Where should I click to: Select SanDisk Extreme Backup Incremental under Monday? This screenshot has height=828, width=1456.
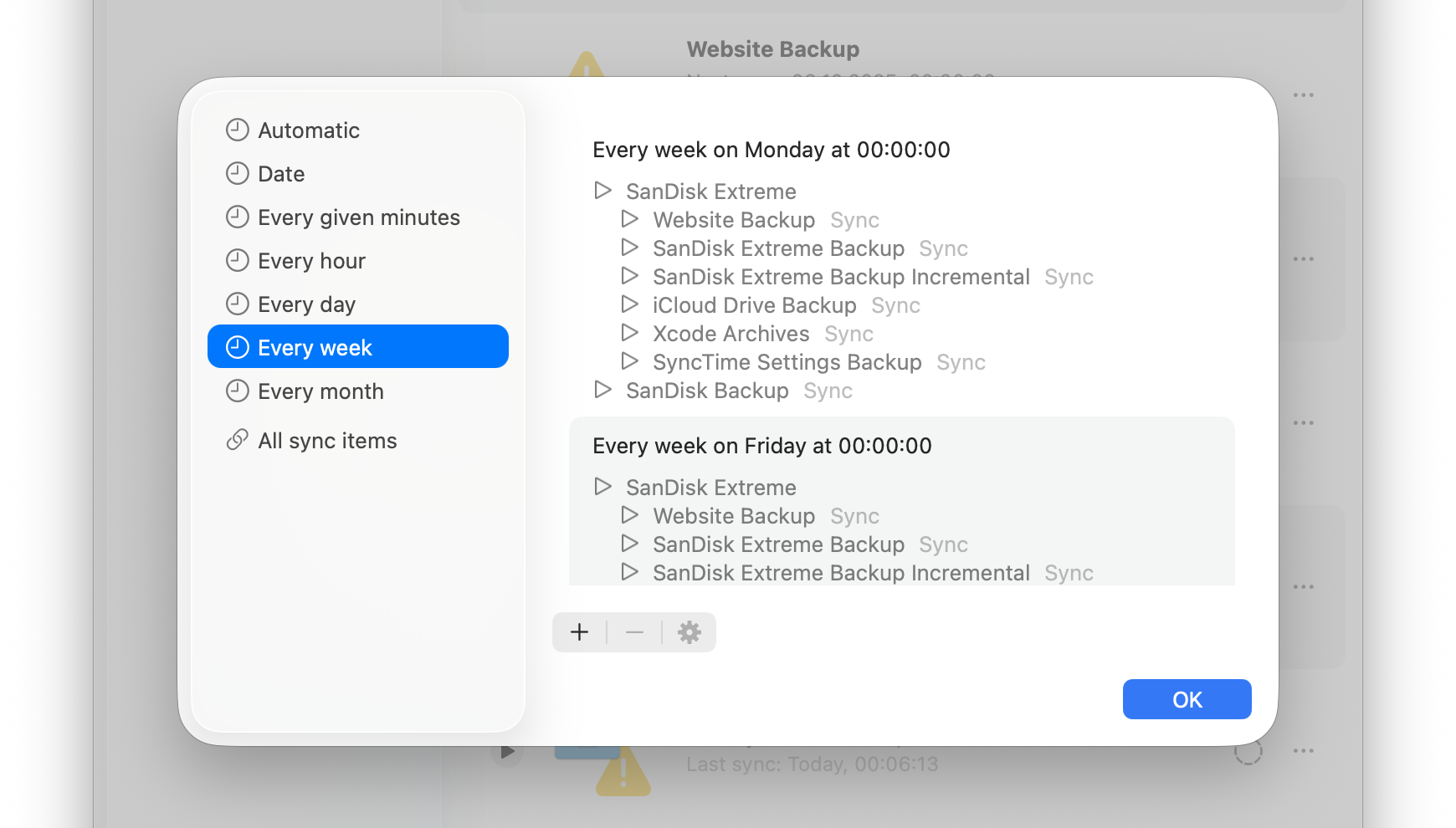point(841,277)
